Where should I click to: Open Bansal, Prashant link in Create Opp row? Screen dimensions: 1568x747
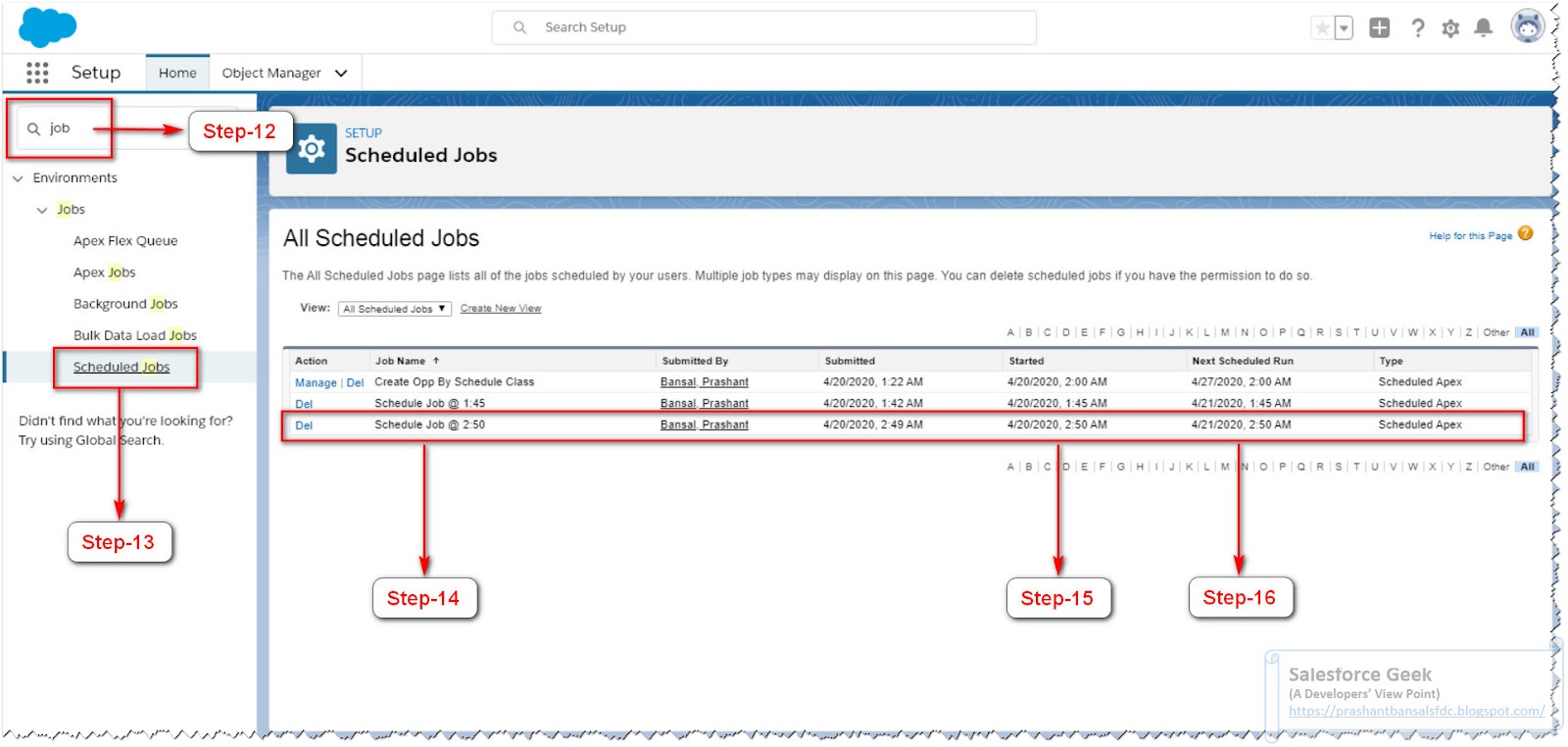705,382
